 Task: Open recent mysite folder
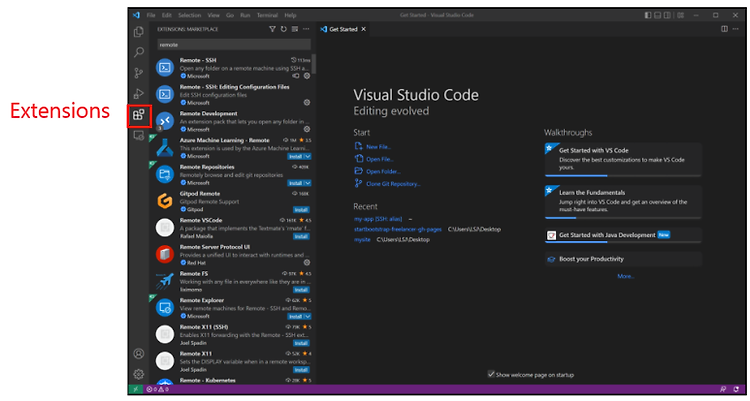point(362,239)
